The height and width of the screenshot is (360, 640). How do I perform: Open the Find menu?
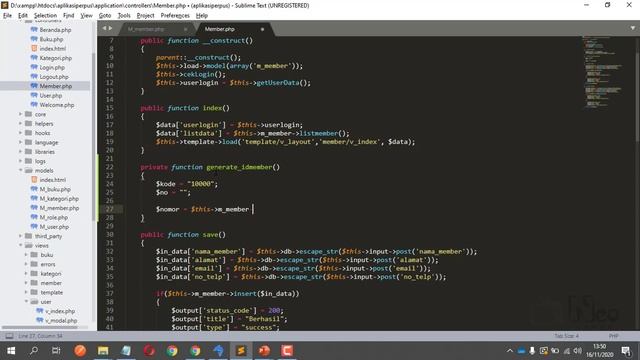pos(69,16)
